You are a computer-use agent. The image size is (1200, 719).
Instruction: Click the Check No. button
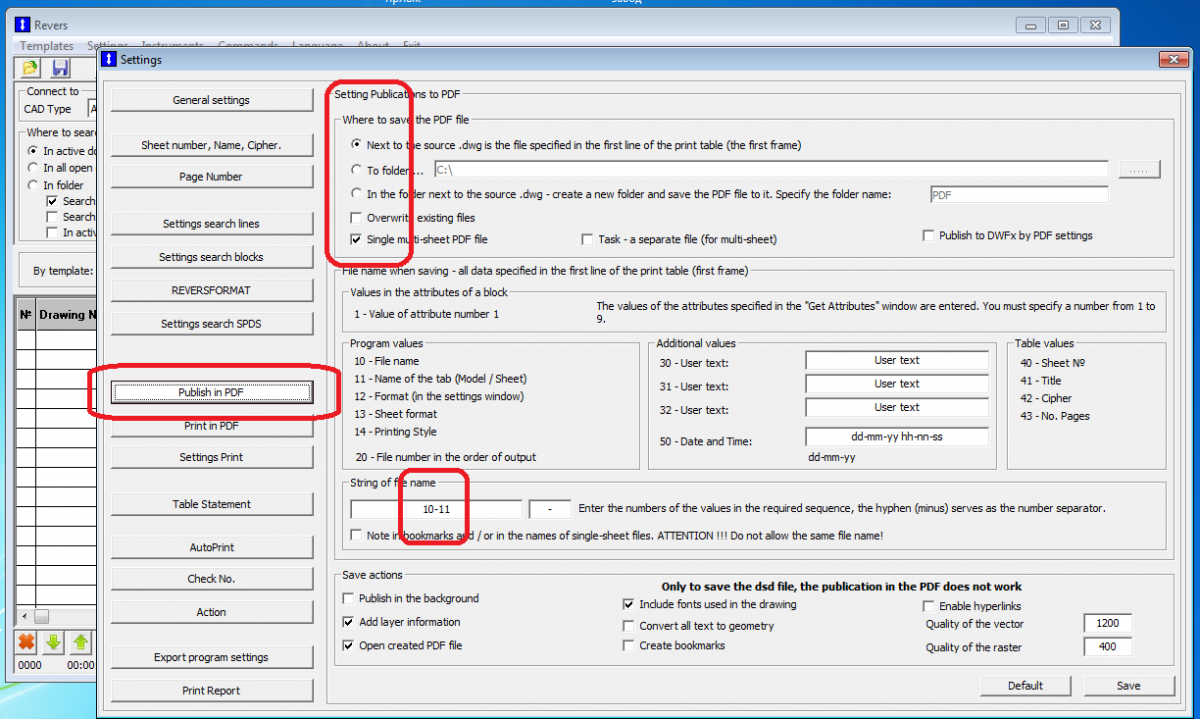(x=211, y=579)
